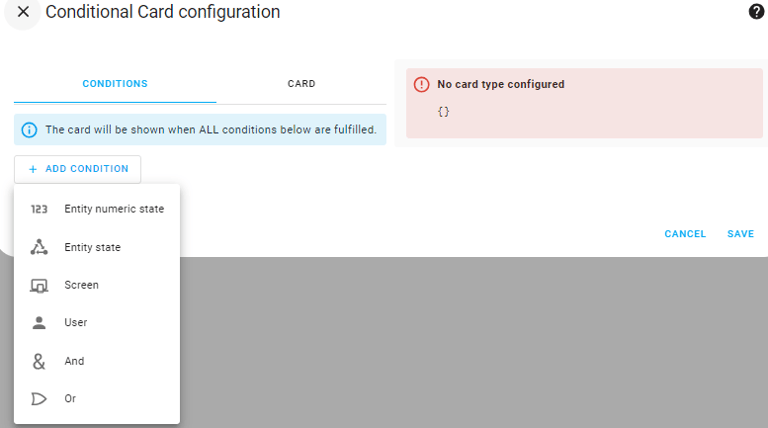Switch to the Conditions tab
768x428 pixels.
115,84
